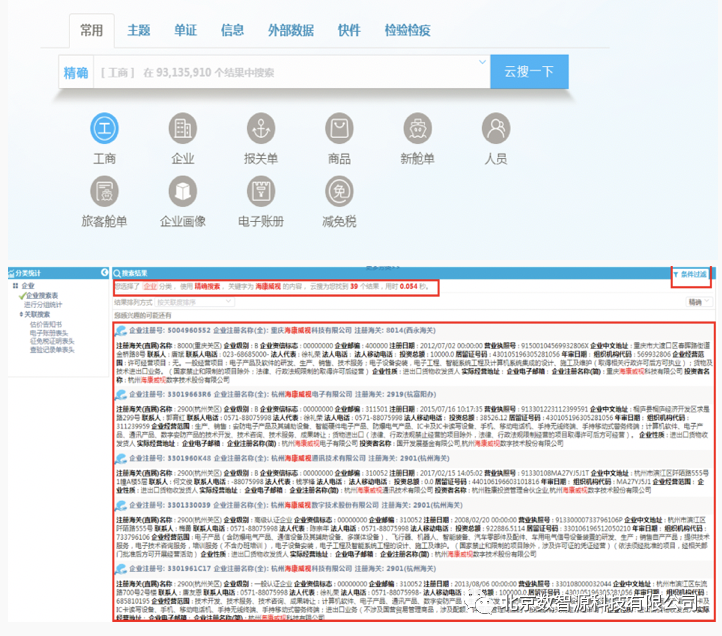Click the 精确 search mode label

(76, 72)
